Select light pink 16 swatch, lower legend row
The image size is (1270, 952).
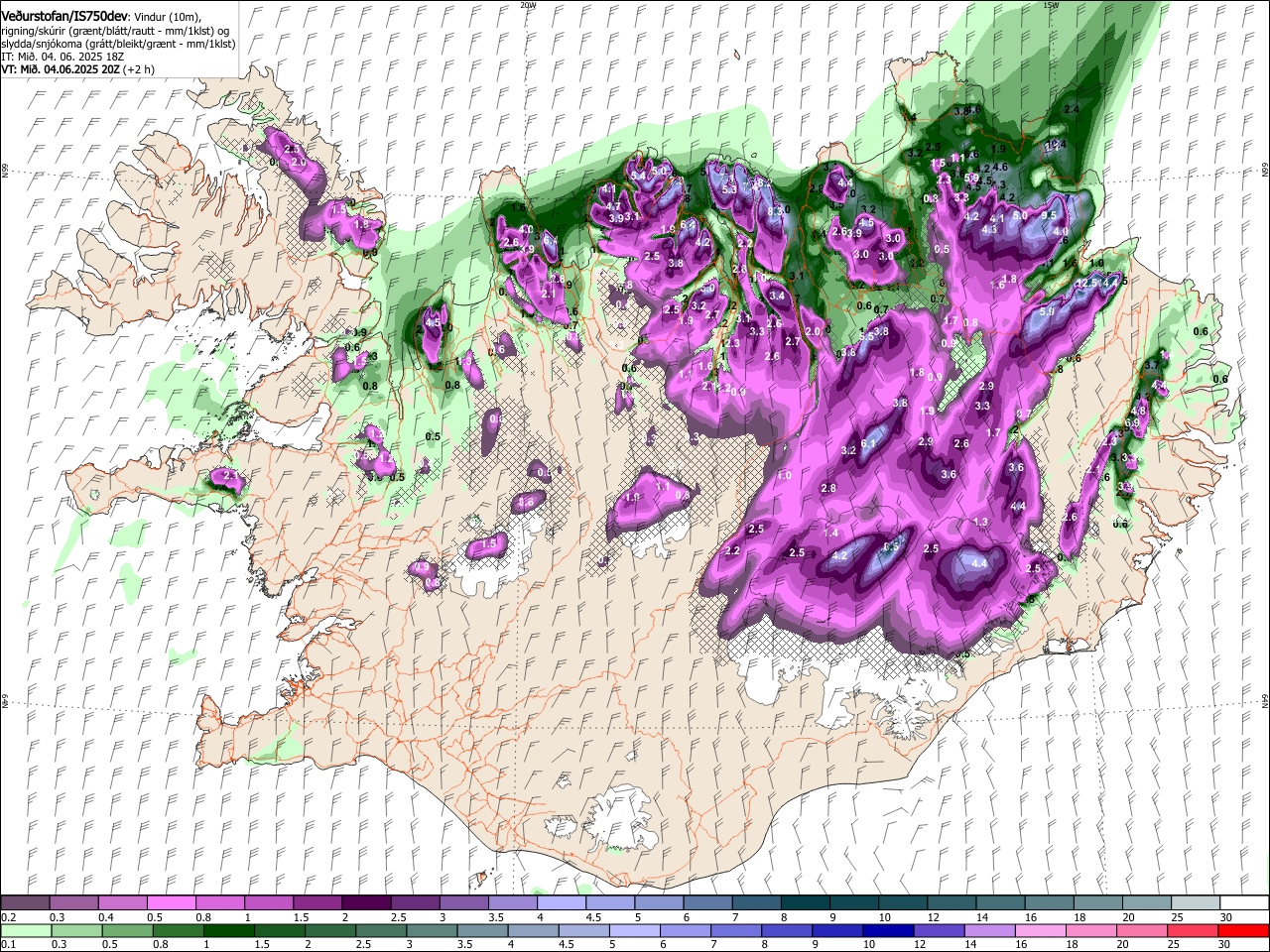point(1040,930)
